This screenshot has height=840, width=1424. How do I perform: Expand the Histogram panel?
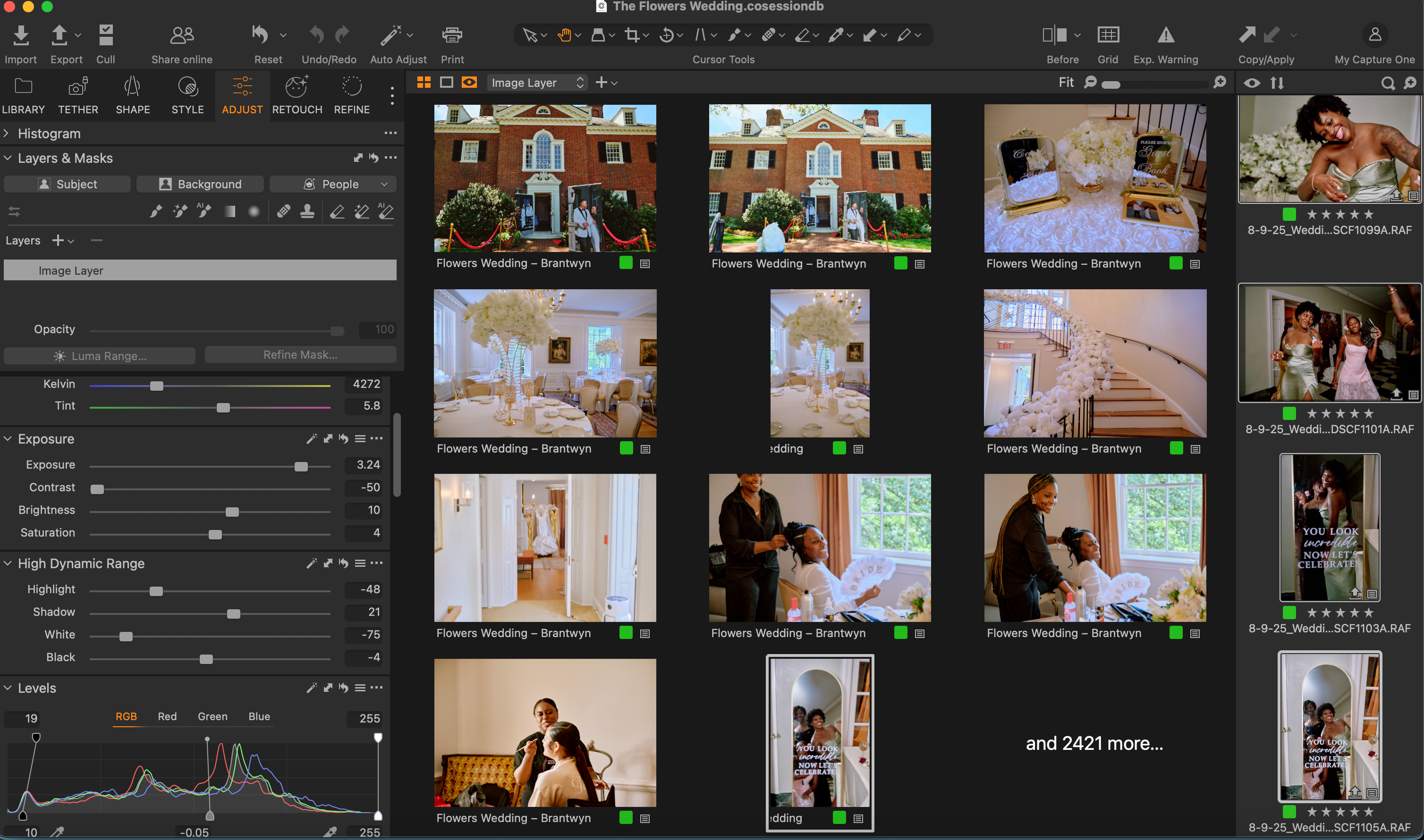coord(7,134)
